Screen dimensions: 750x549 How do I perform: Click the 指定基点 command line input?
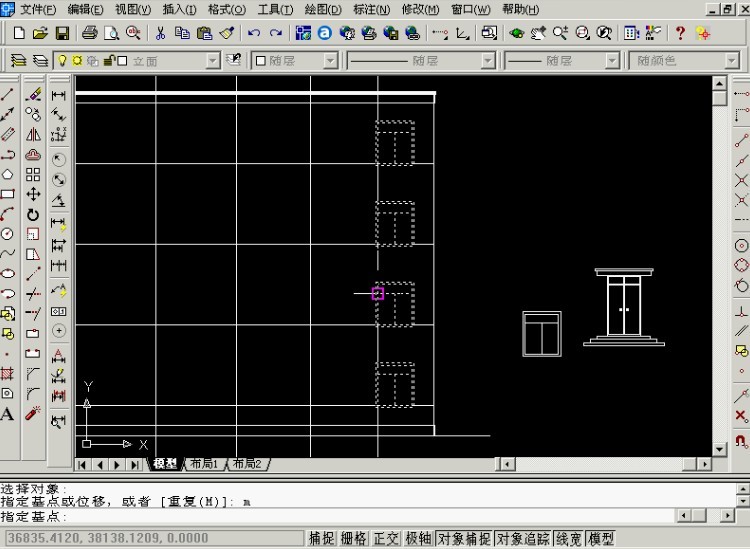(335, 516)
